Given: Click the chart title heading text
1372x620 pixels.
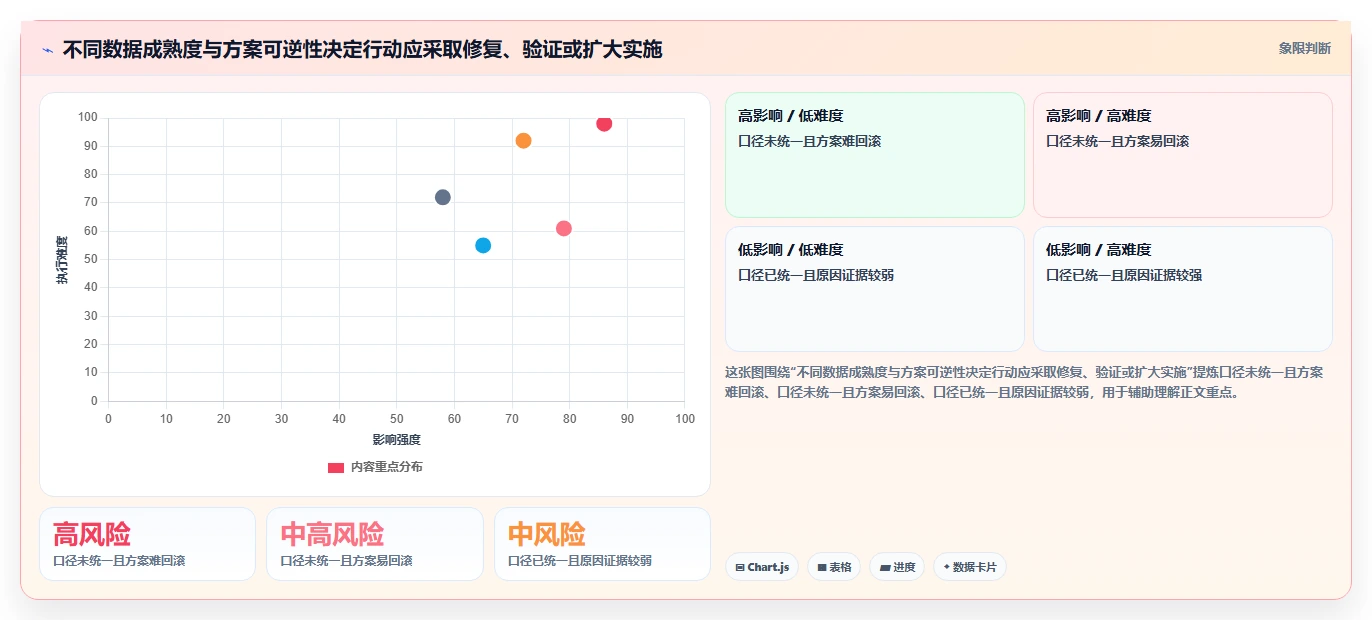Looking at the screenshot, I should [x=362, y=49].
